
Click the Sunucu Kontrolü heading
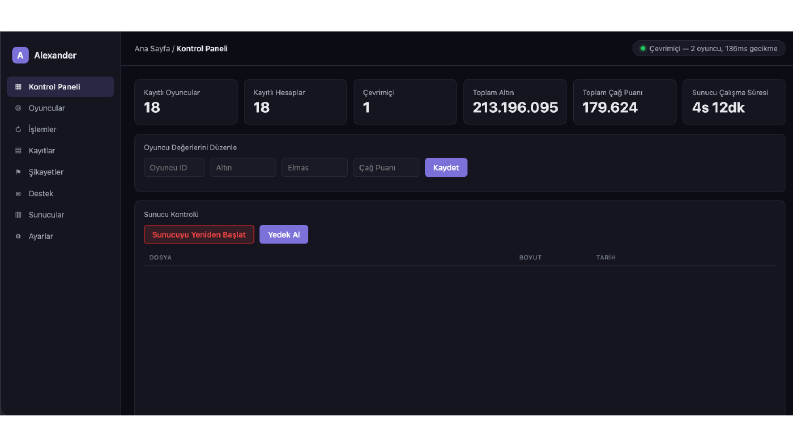pyautogui.click(x=171, y=214)
